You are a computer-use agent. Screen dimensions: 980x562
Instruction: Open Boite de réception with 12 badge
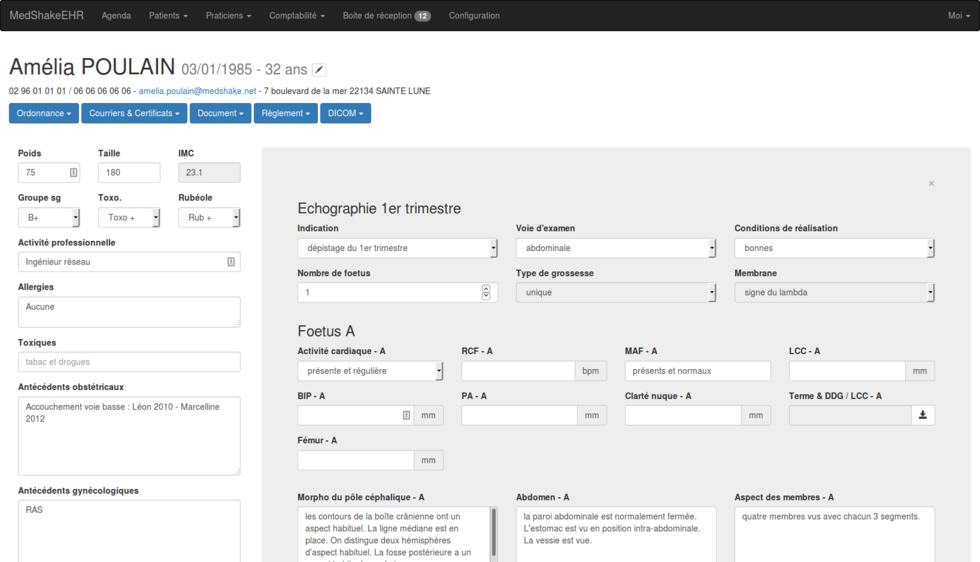[386, 16]
